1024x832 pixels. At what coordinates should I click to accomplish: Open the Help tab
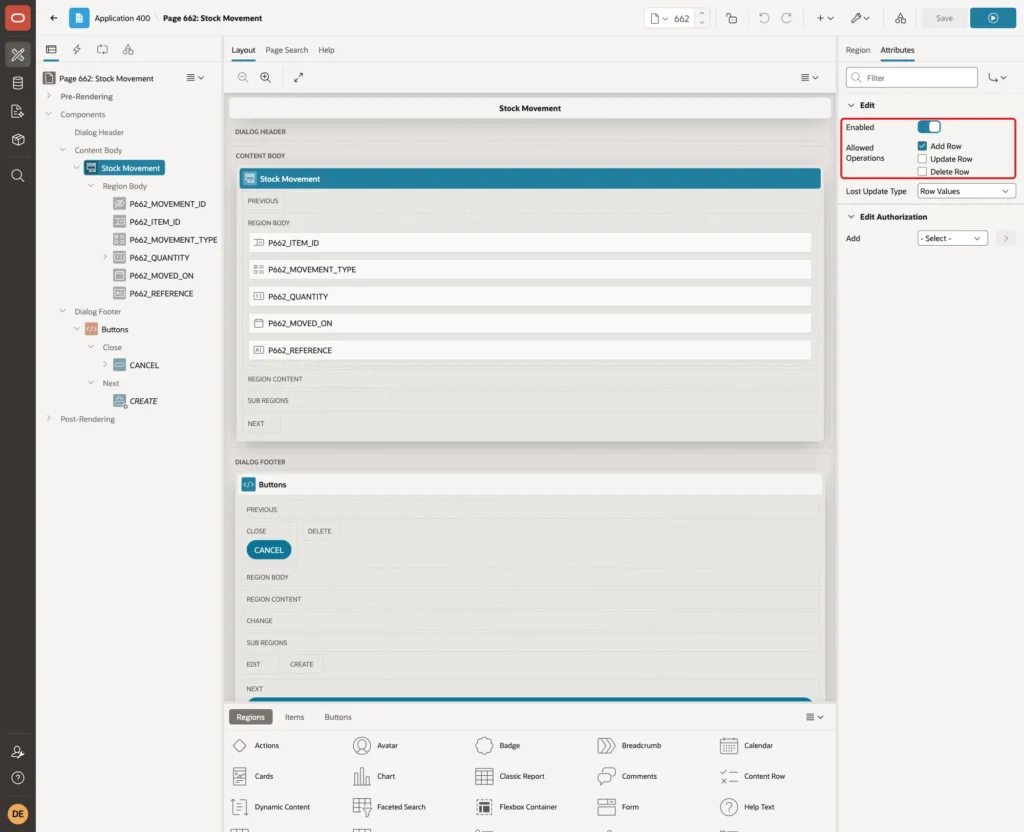[x=327, y=50]
